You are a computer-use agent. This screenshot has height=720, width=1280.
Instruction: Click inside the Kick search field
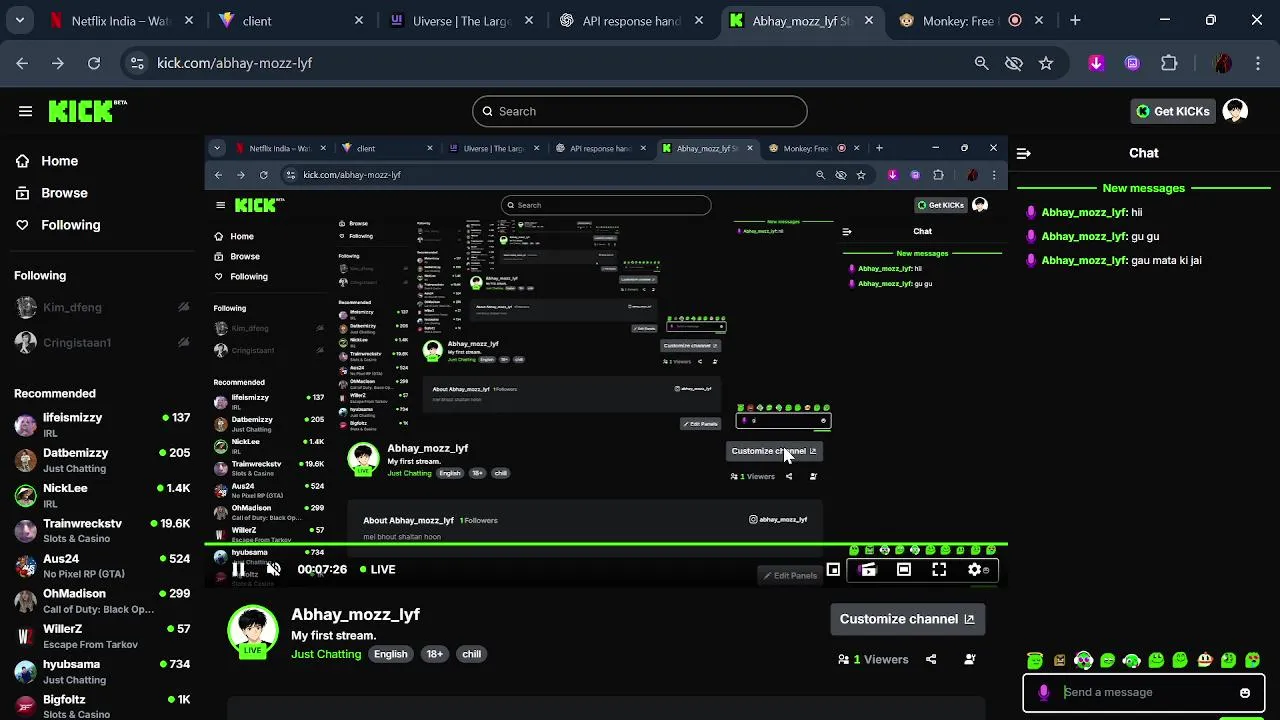pyautogui.click(x=640, y=111)
